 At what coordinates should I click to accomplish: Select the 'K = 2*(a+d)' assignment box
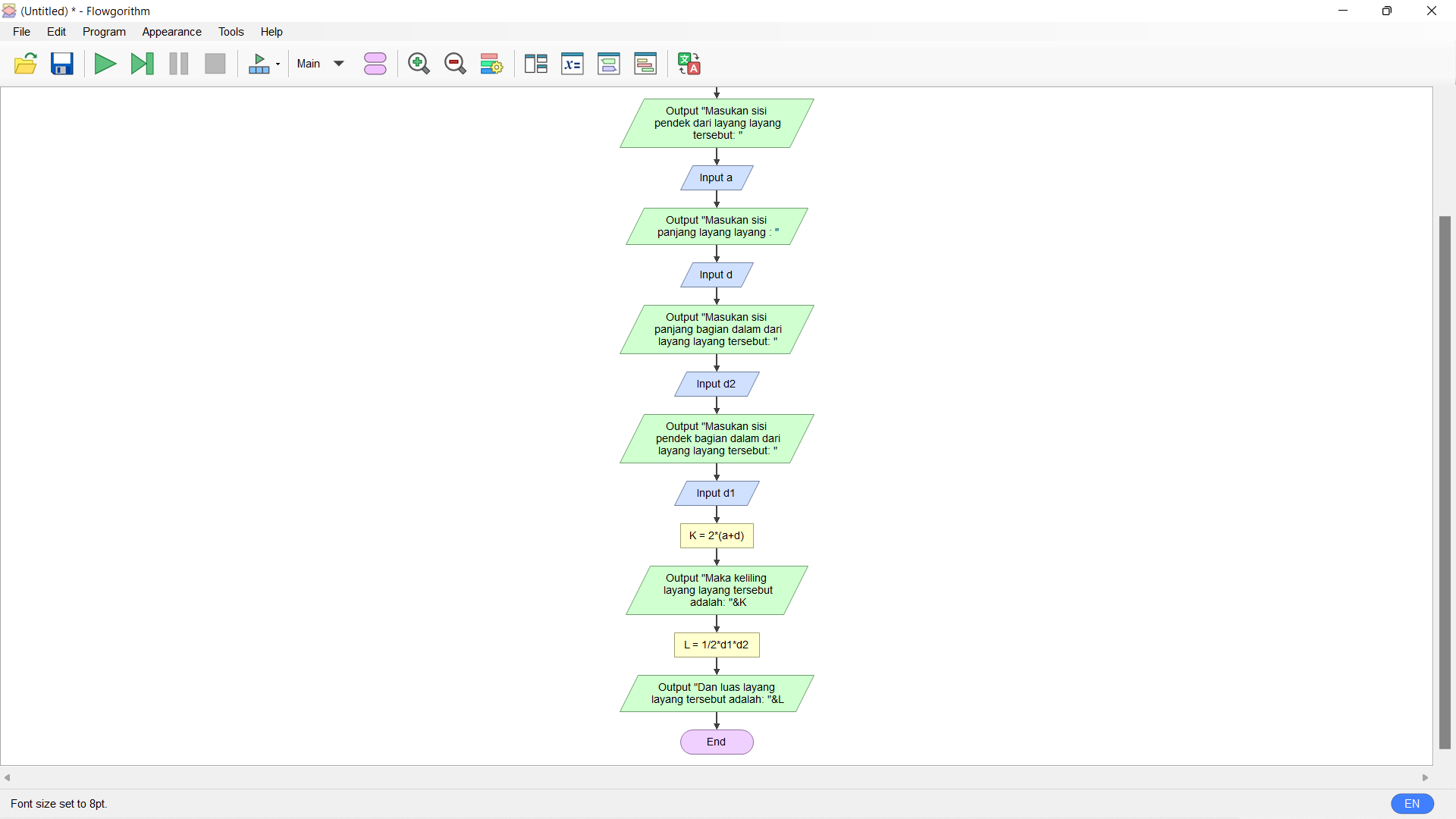[717, 536]
